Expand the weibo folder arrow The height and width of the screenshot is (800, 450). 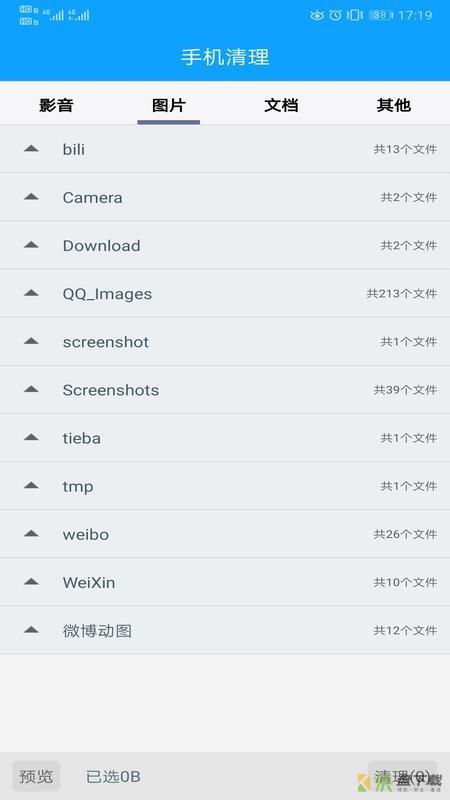pos(31,534)
